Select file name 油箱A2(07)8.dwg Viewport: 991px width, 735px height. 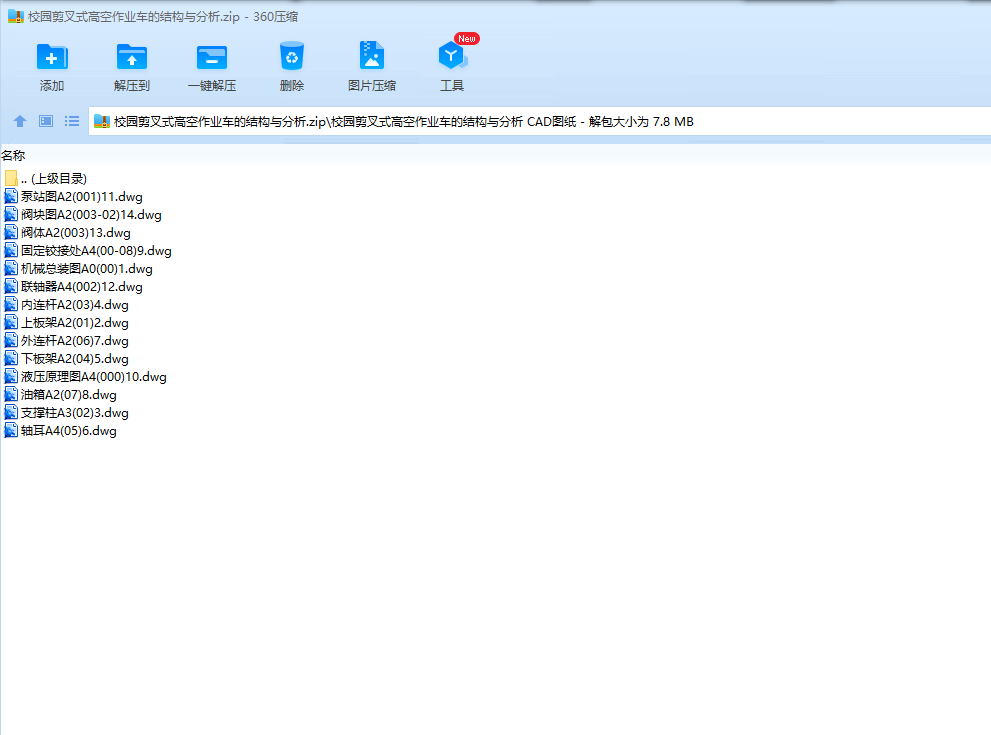coord(69,395)
